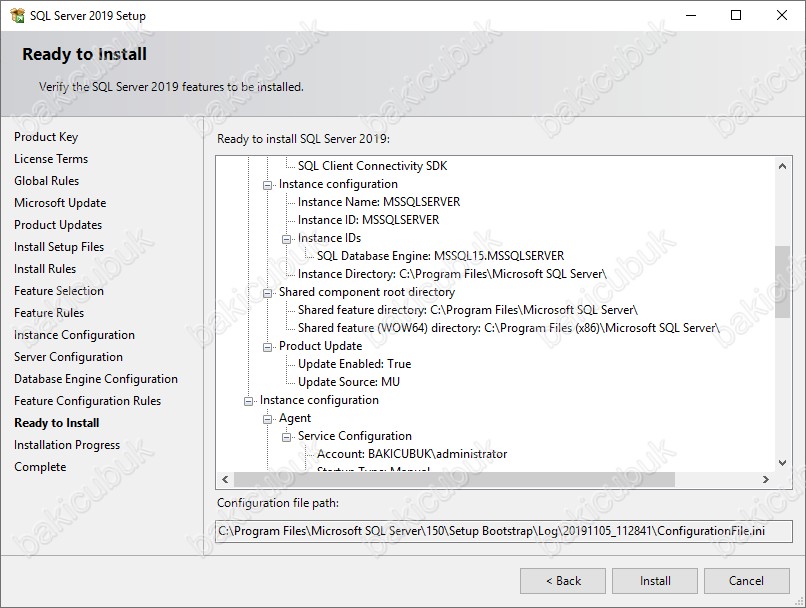806x608 pixels.
Task: Minimize the SQL Server 2019 Setup window
Action: [x=691, y=15]
